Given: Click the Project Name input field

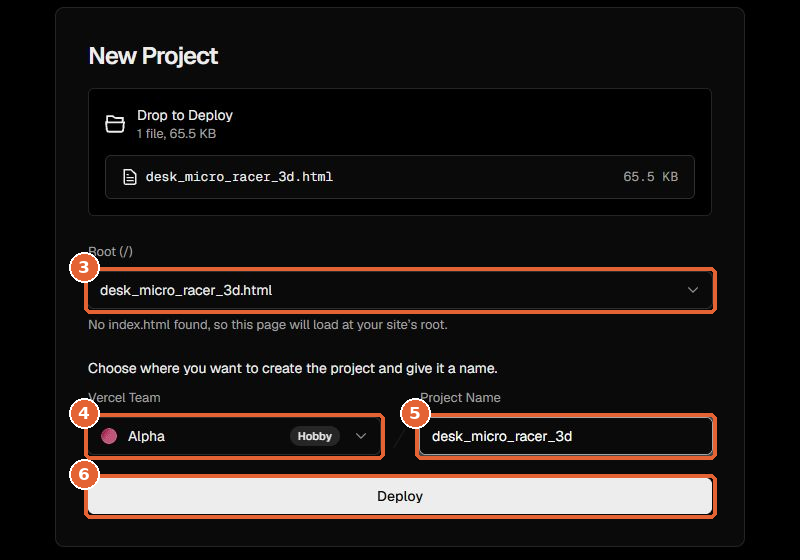Looking at the screenshot, I should point(566,436).
